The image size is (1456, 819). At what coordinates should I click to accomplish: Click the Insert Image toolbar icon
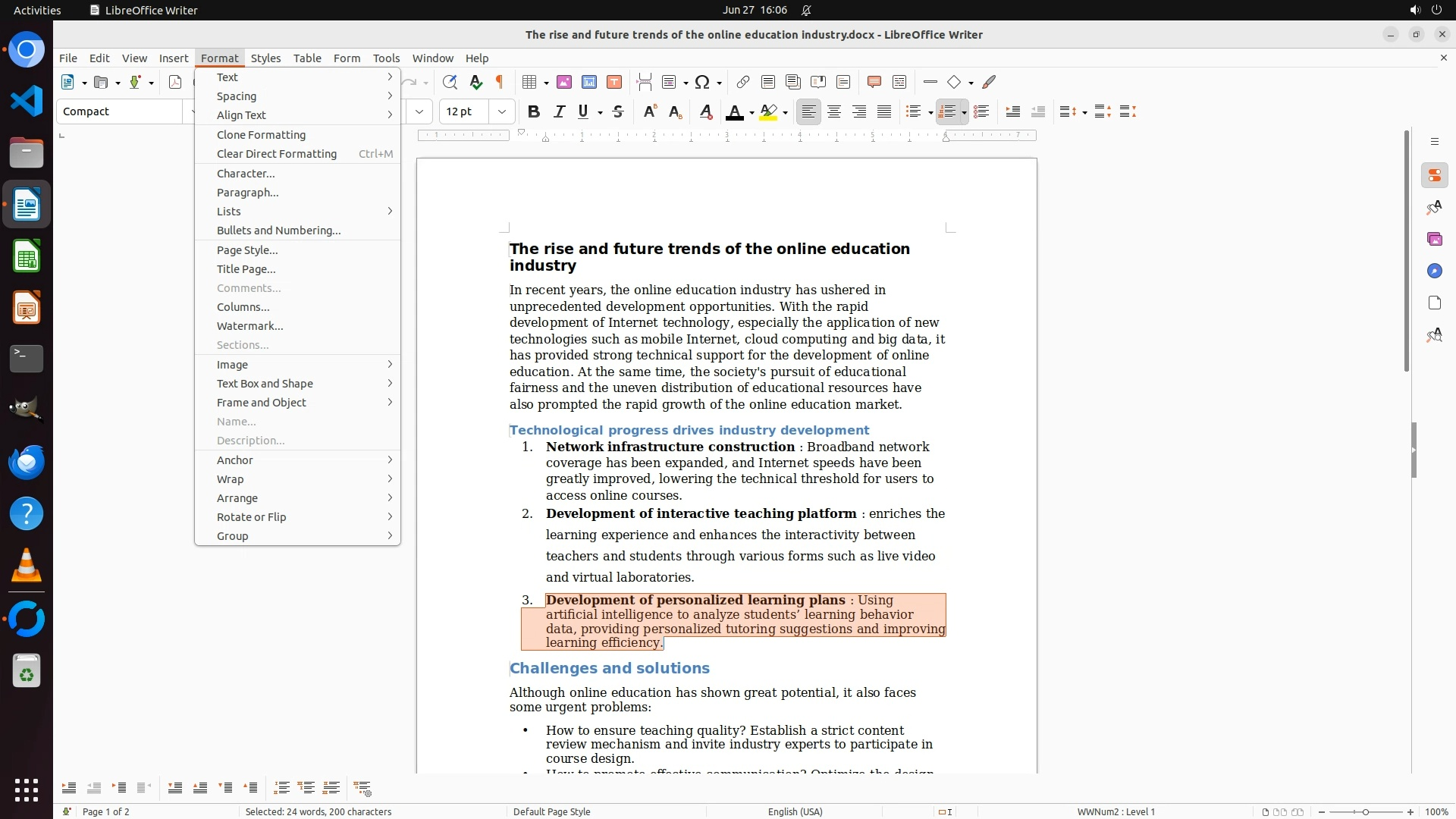[x=564, y=82]
